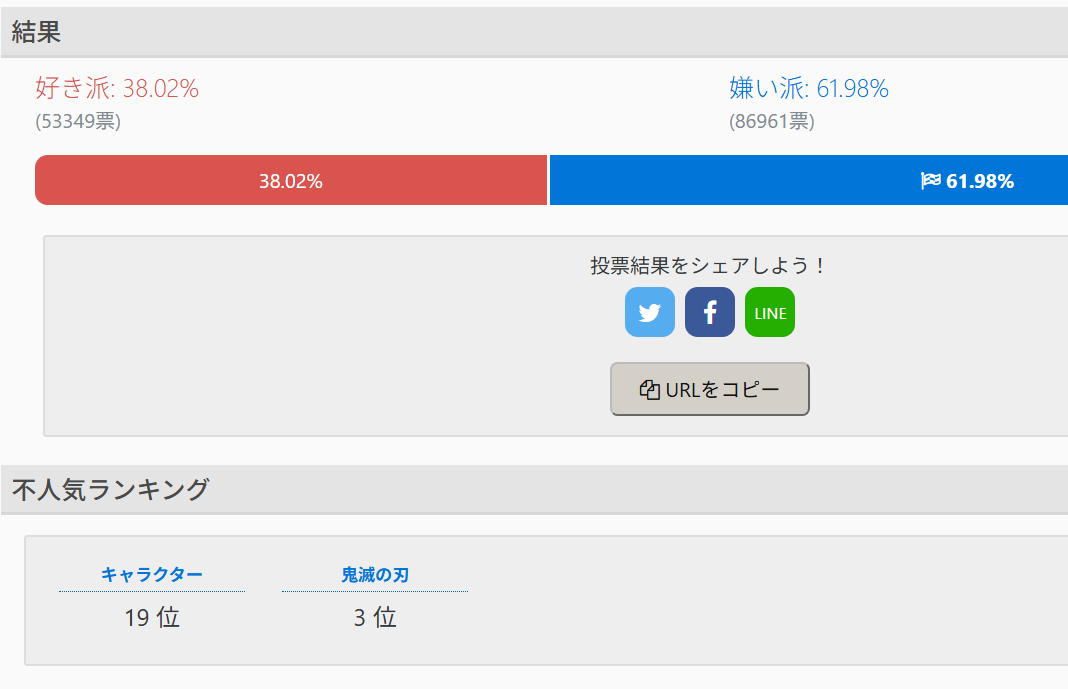This screenshot has width=1068, height=689.
Task: Copy the URL with the URLをコピー button
Action: click(x=710, y=389)
